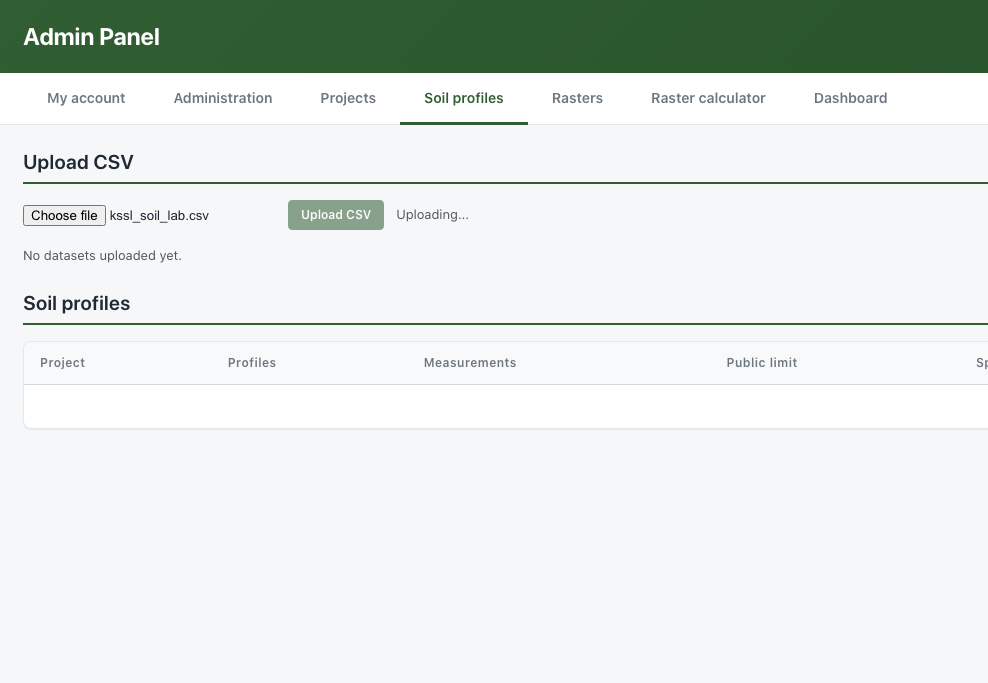Click the Choose file button

coord(64,215)
